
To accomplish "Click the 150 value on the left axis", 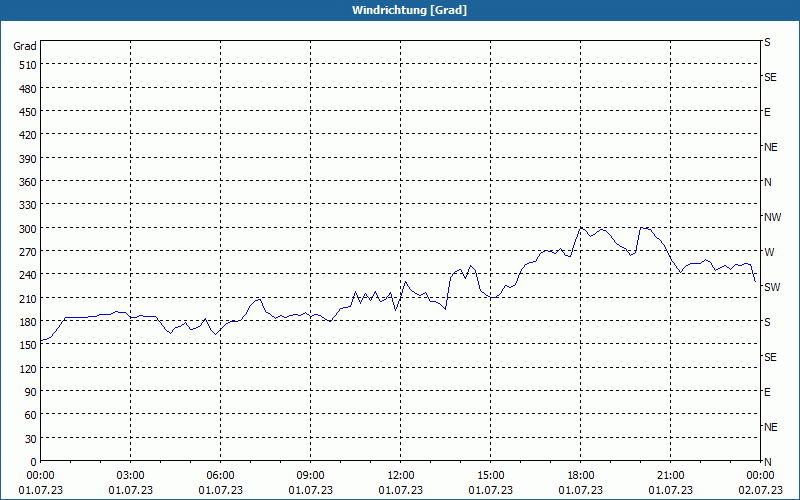I will [x=28, y=345].
